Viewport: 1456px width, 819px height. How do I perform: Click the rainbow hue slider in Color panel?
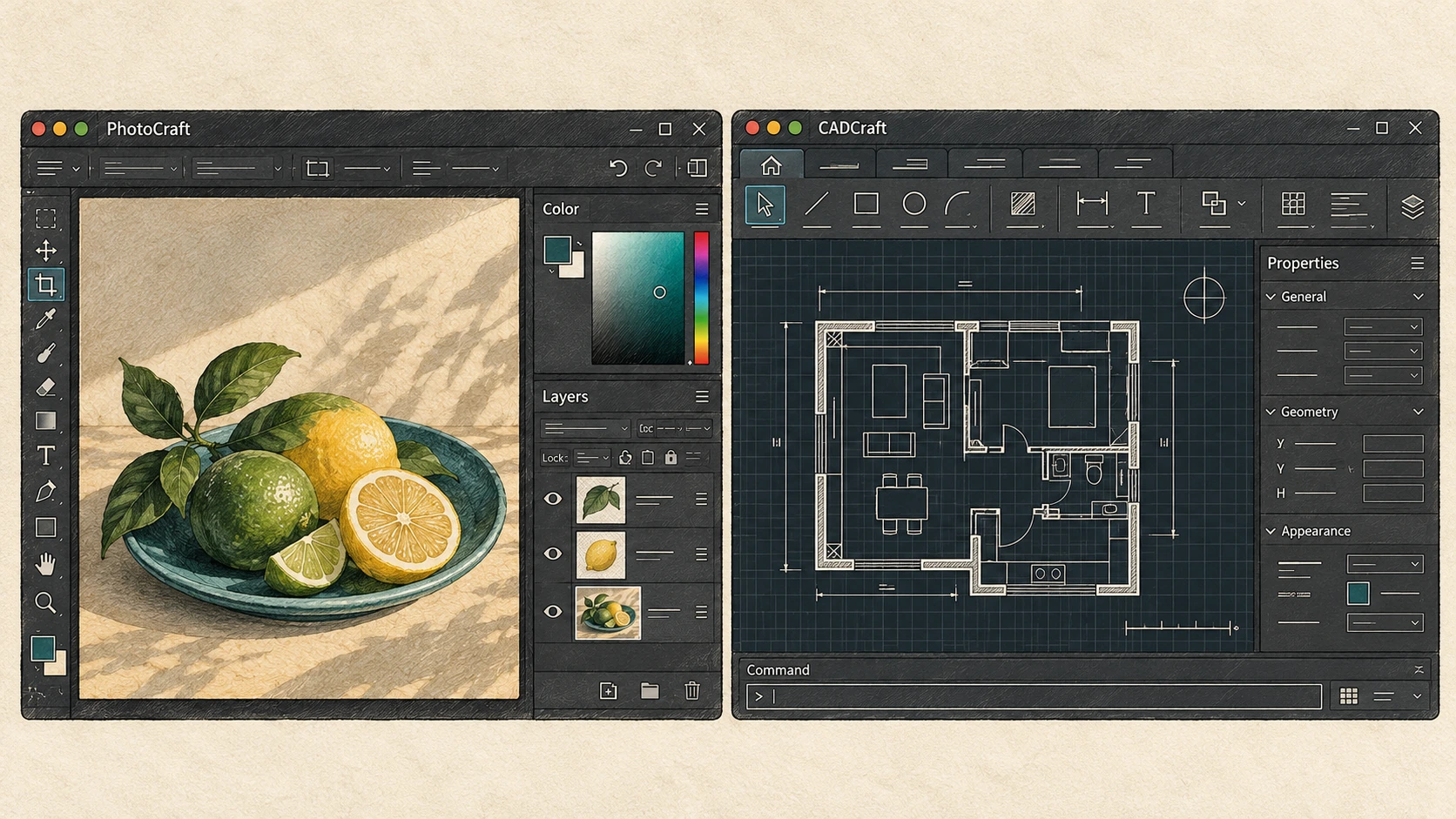tap(701, 298)
